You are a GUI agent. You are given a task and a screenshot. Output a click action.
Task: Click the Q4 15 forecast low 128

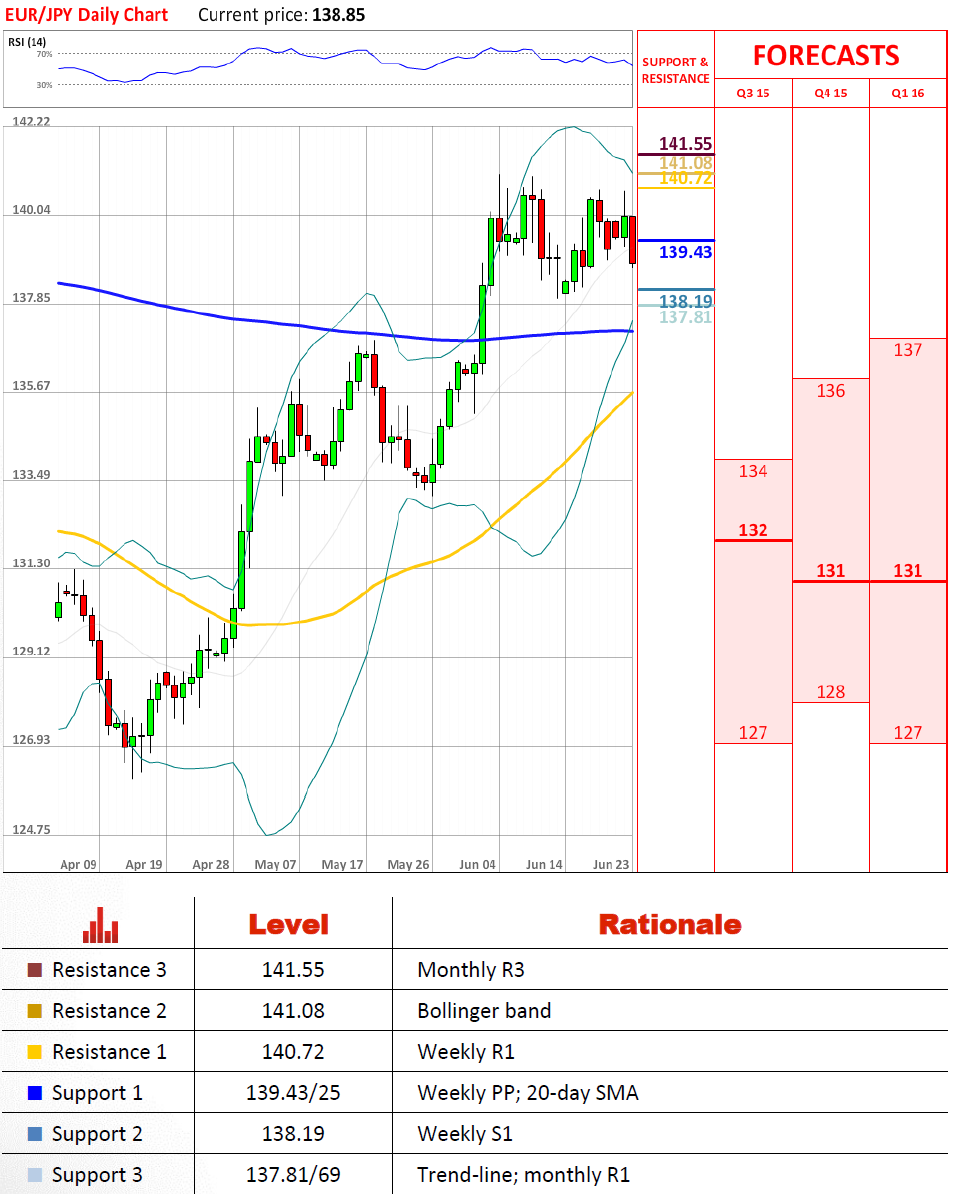point(830,691)
